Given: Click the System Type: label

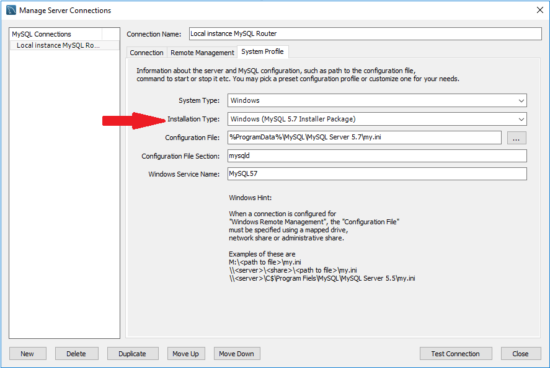Looking at the screenshot, I should point(199,100).
